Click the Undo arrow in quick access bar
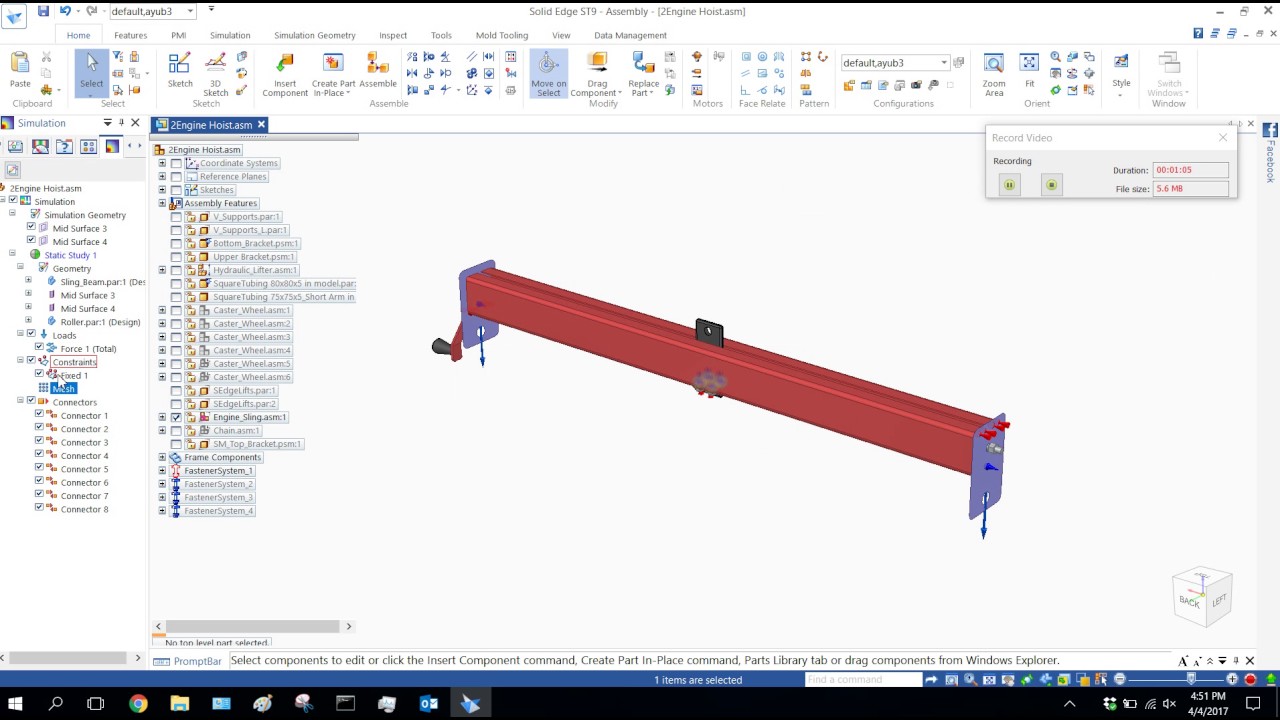Screen dimensions: 1280x720 pyautogui.click(x=65, y=11)
